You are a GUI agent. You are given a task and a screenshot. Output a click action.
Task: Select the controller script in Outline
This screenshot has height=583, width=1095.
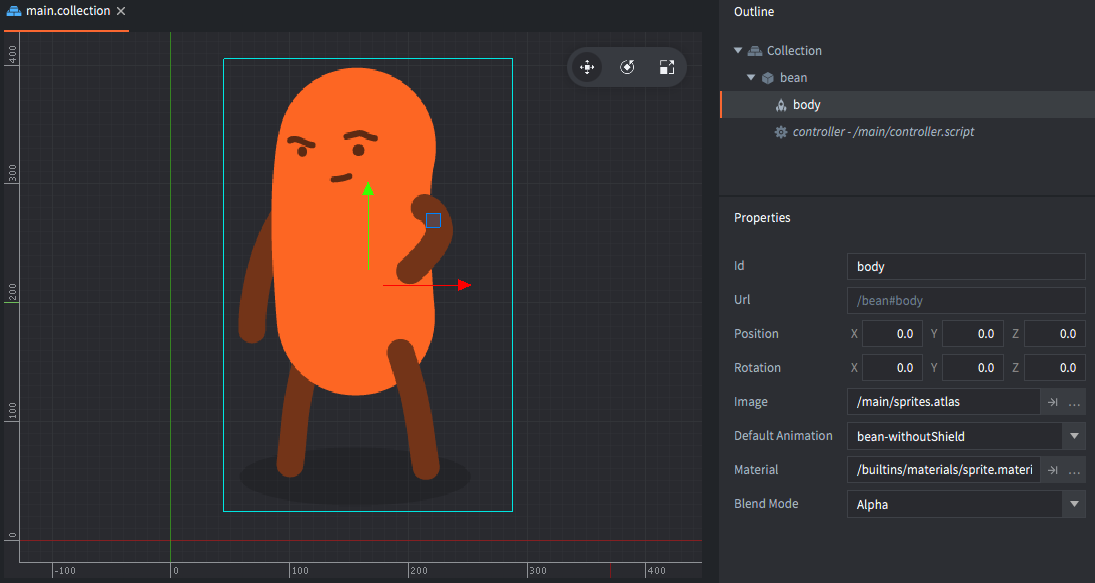[x=882, y=132]
